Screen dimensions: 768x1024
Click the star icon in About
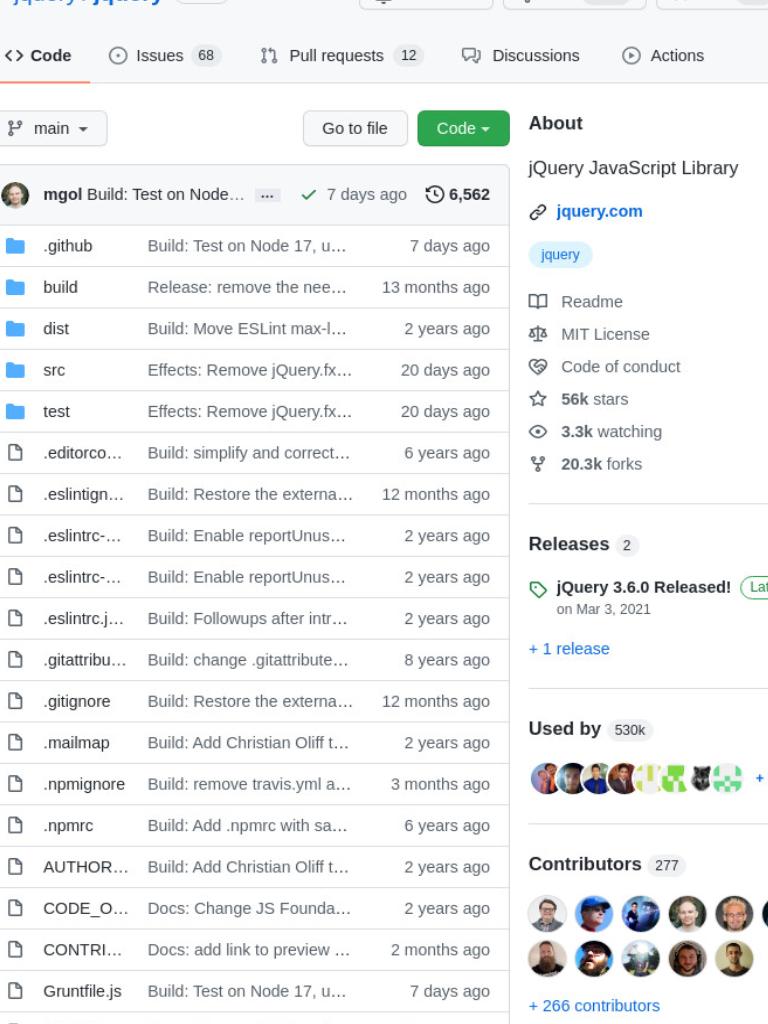point(537,399)
